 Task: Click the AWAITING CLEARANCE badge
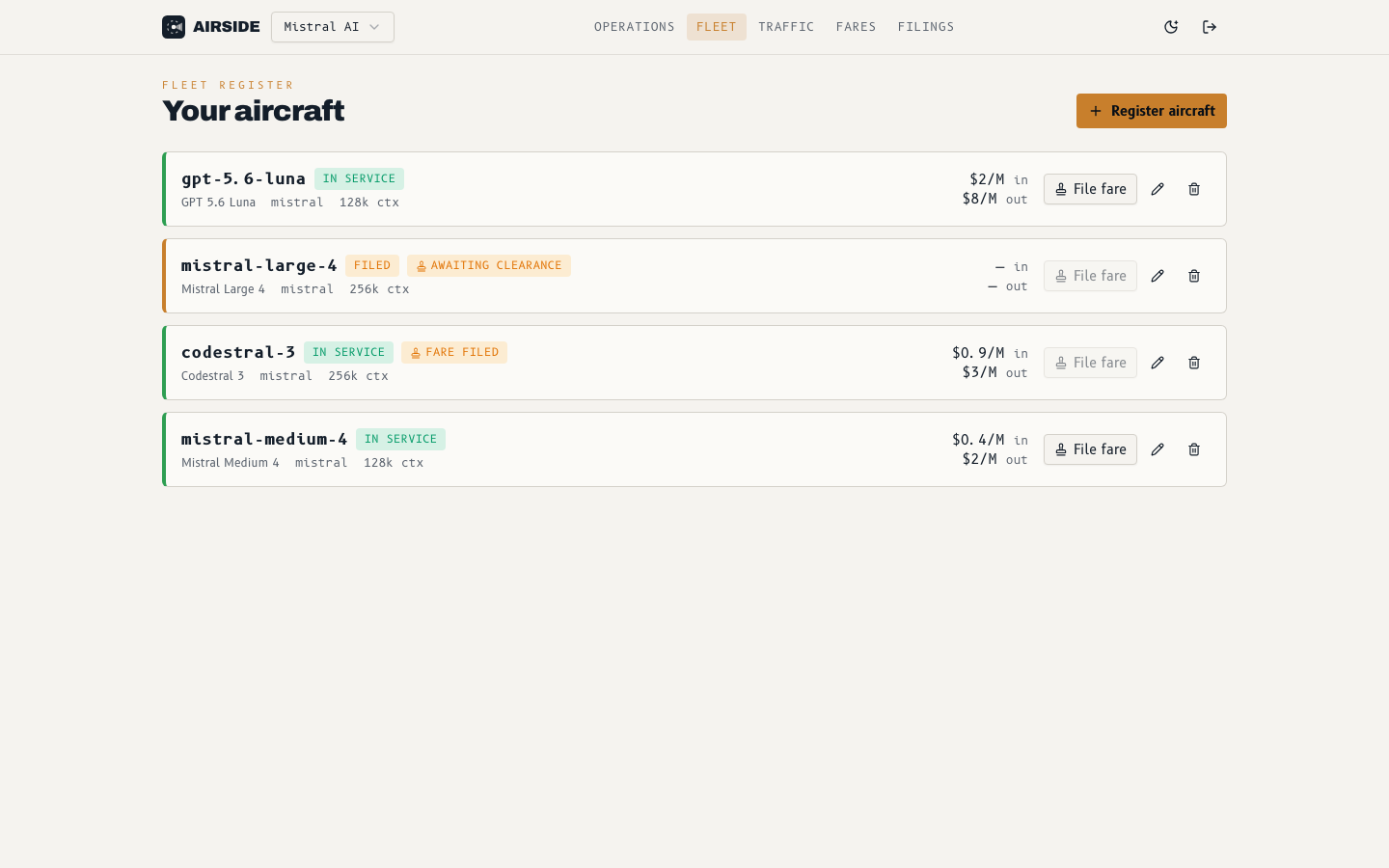[489, 265]
